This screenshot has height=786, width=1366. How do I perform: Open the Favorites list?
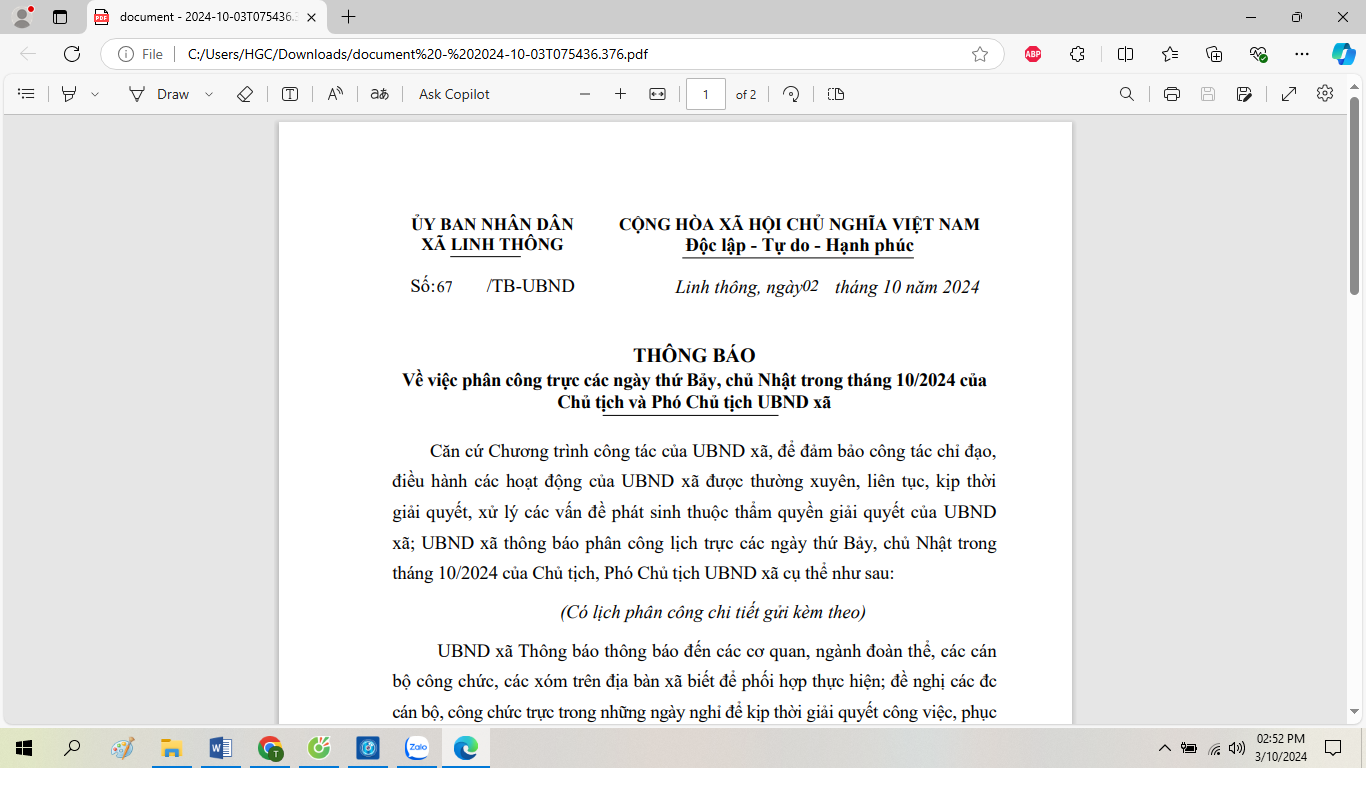1170,54
